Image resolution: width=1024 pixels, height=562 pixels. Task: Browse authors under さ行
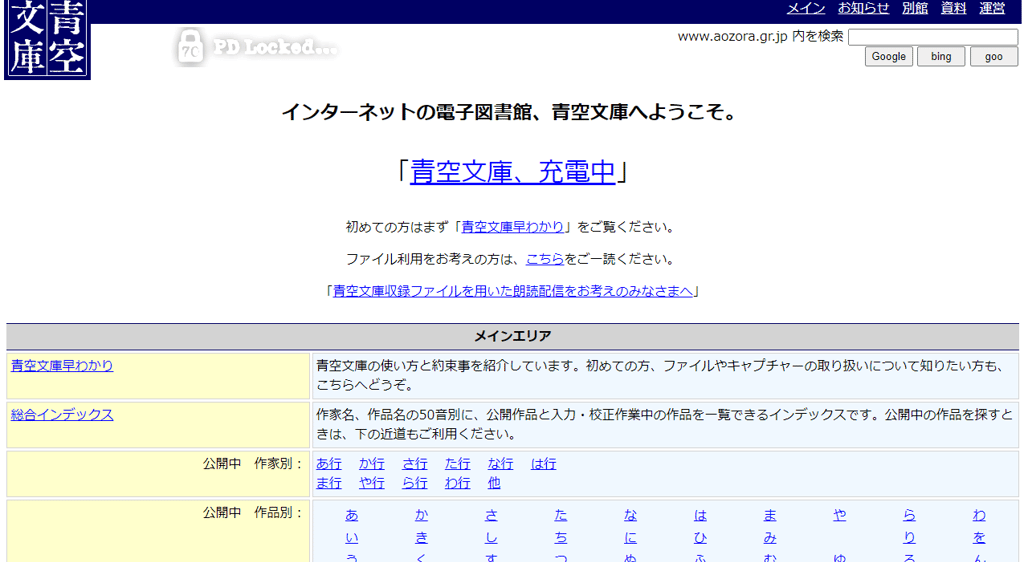click(415, 463)
